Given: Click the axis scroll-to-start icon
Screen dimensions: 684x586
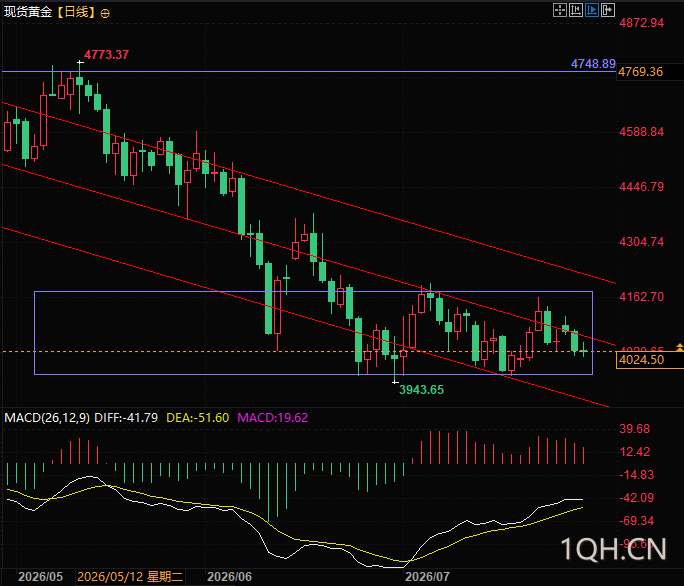Looking at the screenshot, I should [x=576, y=10].
